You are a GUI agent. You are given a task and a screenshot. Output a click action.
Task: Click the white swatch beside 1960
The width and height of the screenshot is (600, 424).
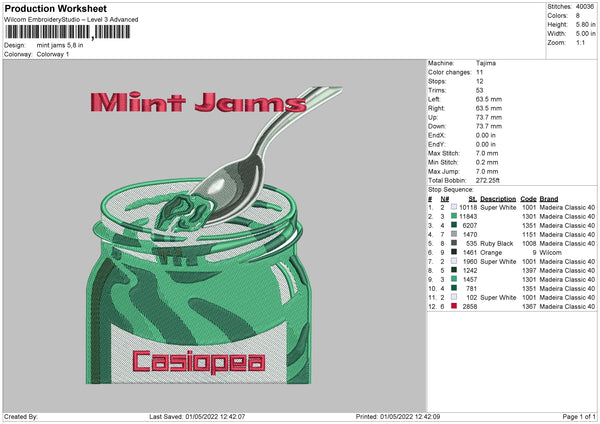(454, 261)
